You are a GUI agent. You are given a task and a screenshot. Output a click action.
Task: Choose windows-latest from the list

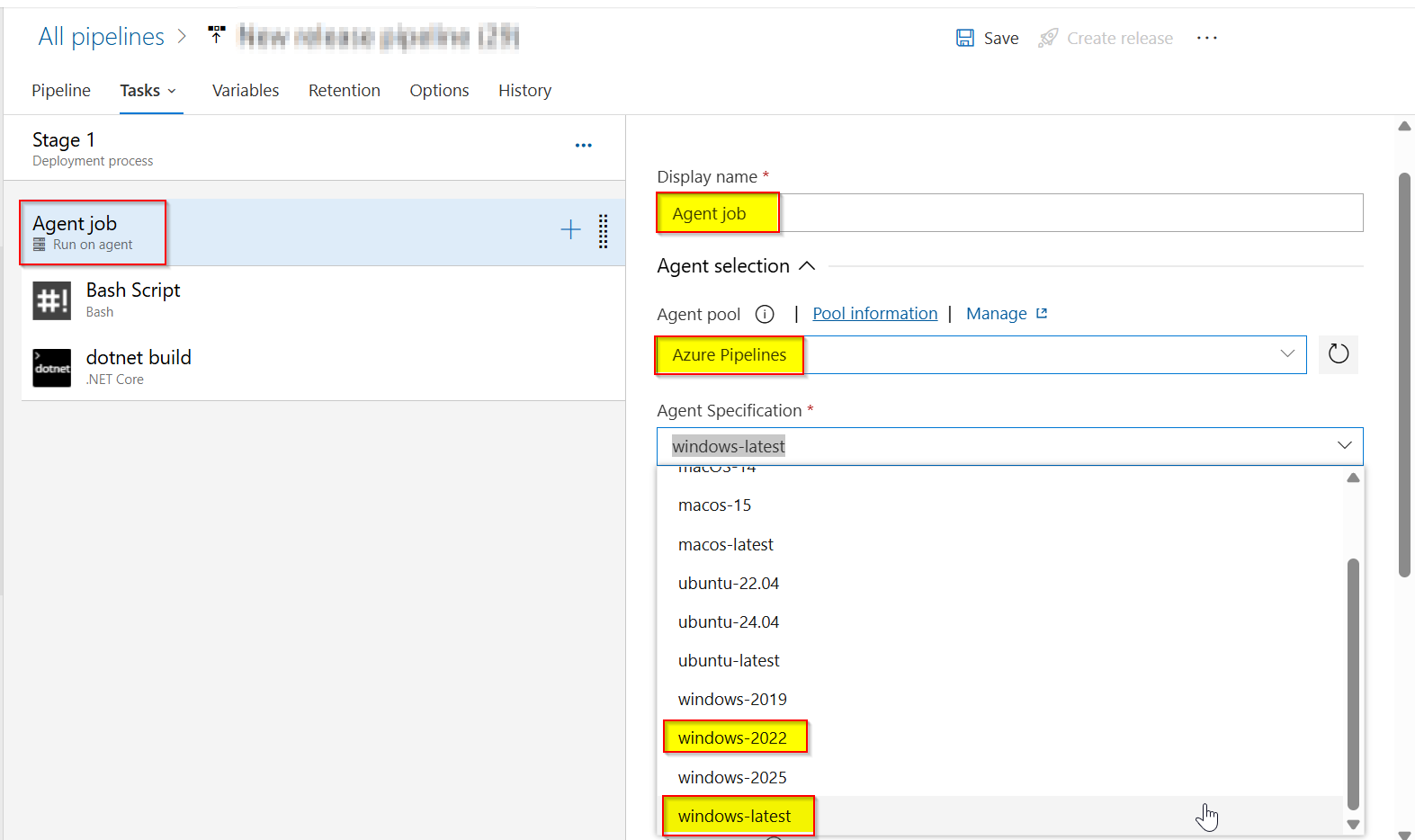(x=1001, y=816)
